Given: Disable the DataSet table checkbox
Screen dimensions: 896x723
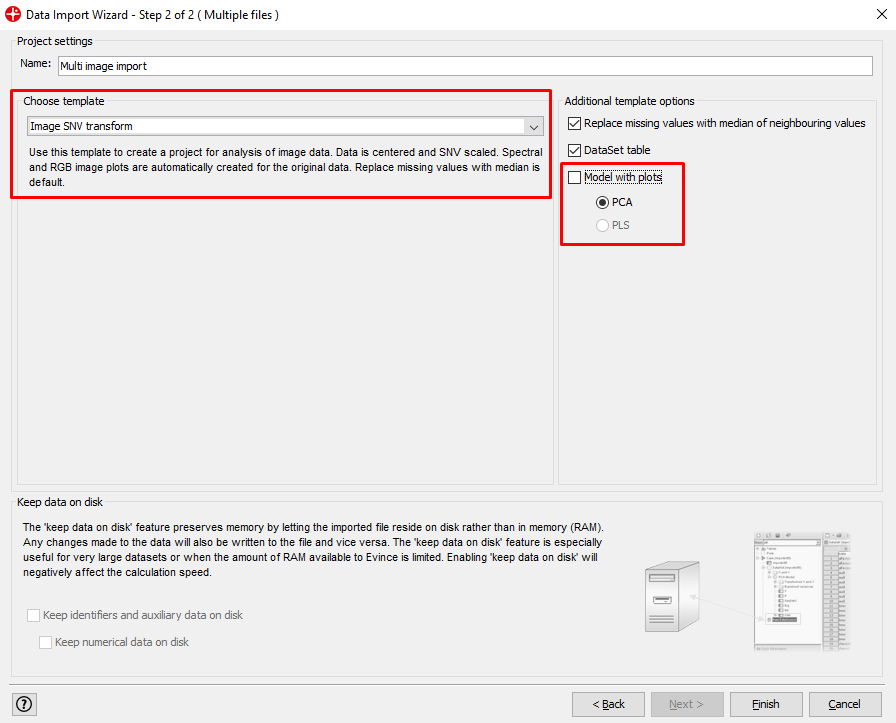Looking at the screenshot, I should click(x=574, y=150).
